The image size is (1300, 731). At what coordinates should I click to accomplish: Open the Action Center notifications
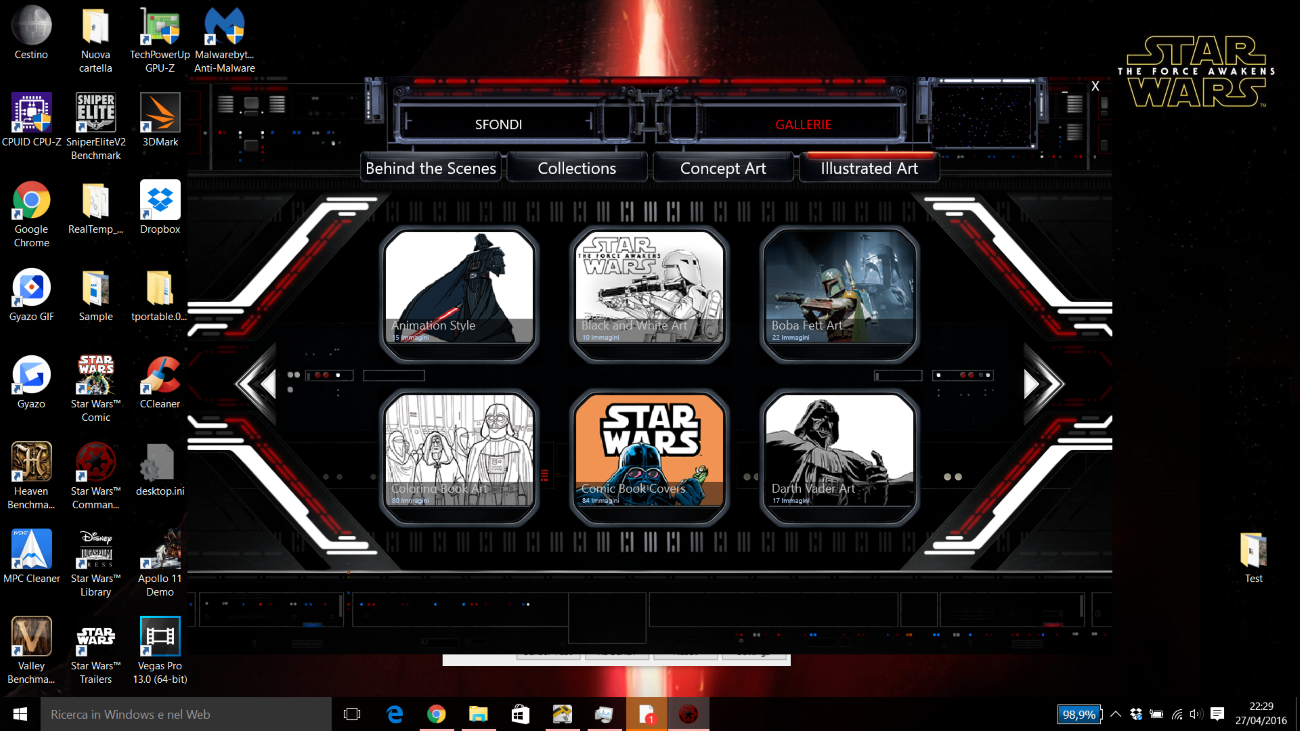click(x=1217, y=714)
